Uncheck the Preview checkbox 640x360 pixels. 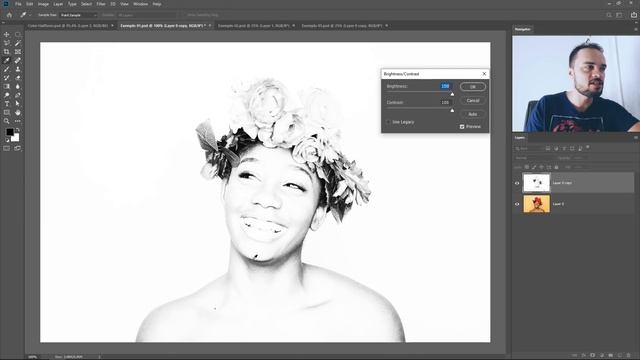click(x=462, y=127)
